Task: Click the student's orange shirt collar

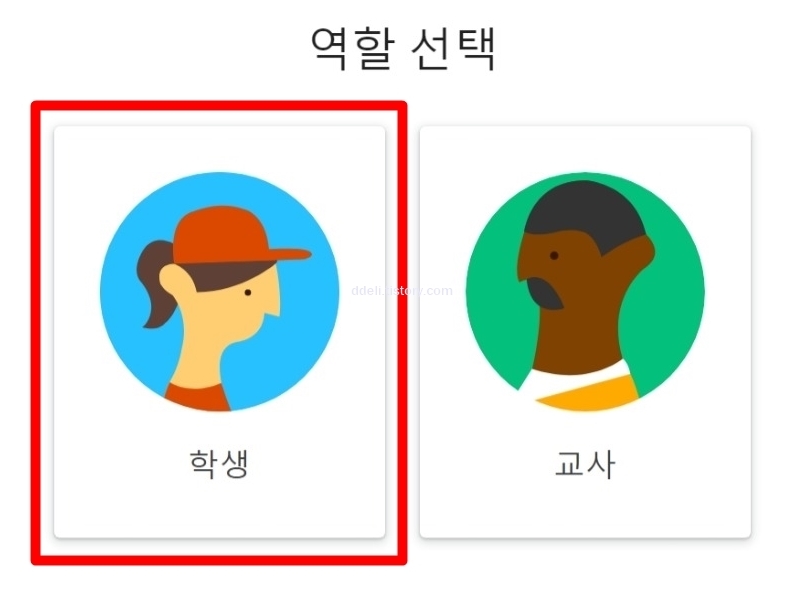Action: 197,396
